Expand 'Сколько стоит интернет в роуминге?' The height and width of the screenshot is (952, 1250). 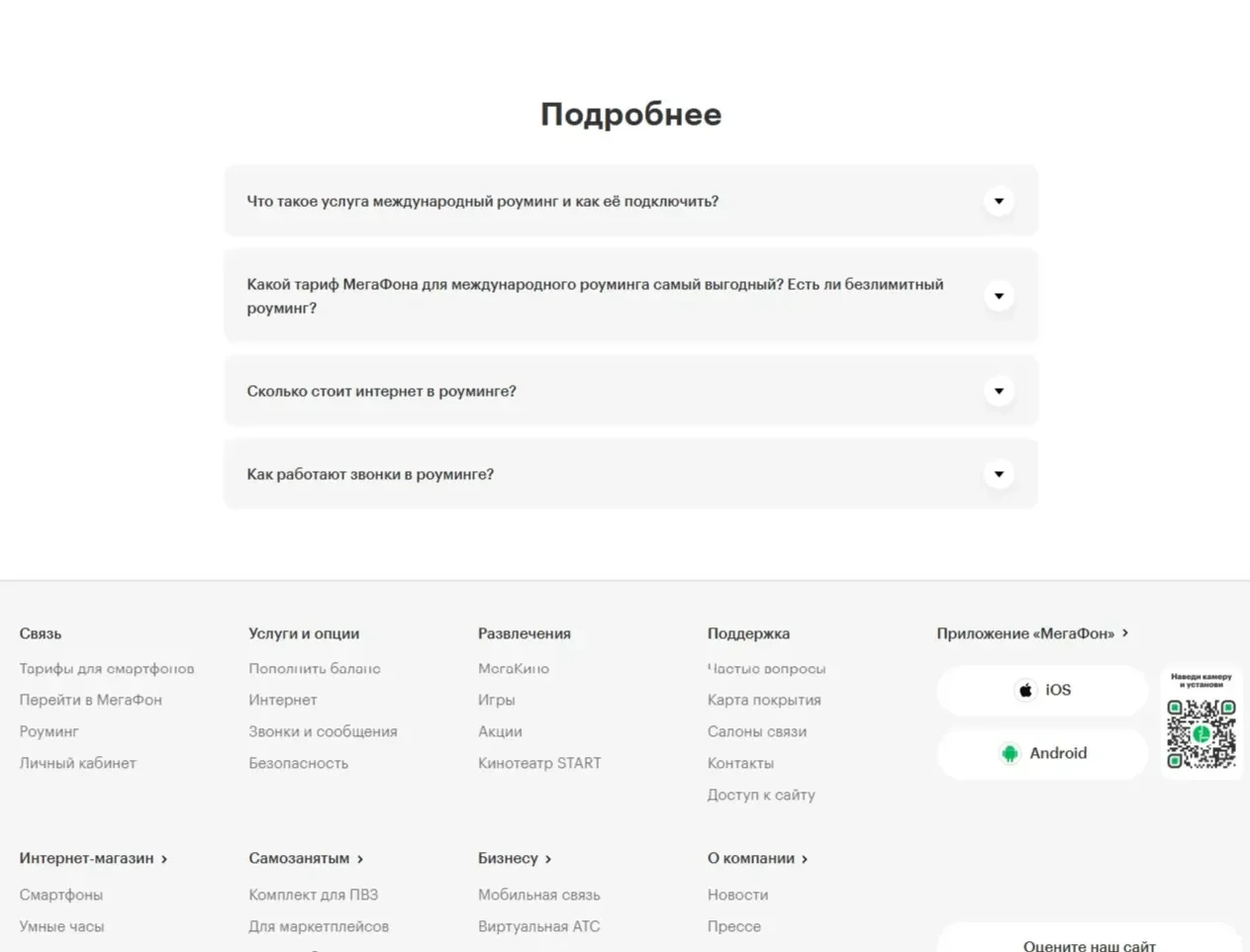point(630,391)
